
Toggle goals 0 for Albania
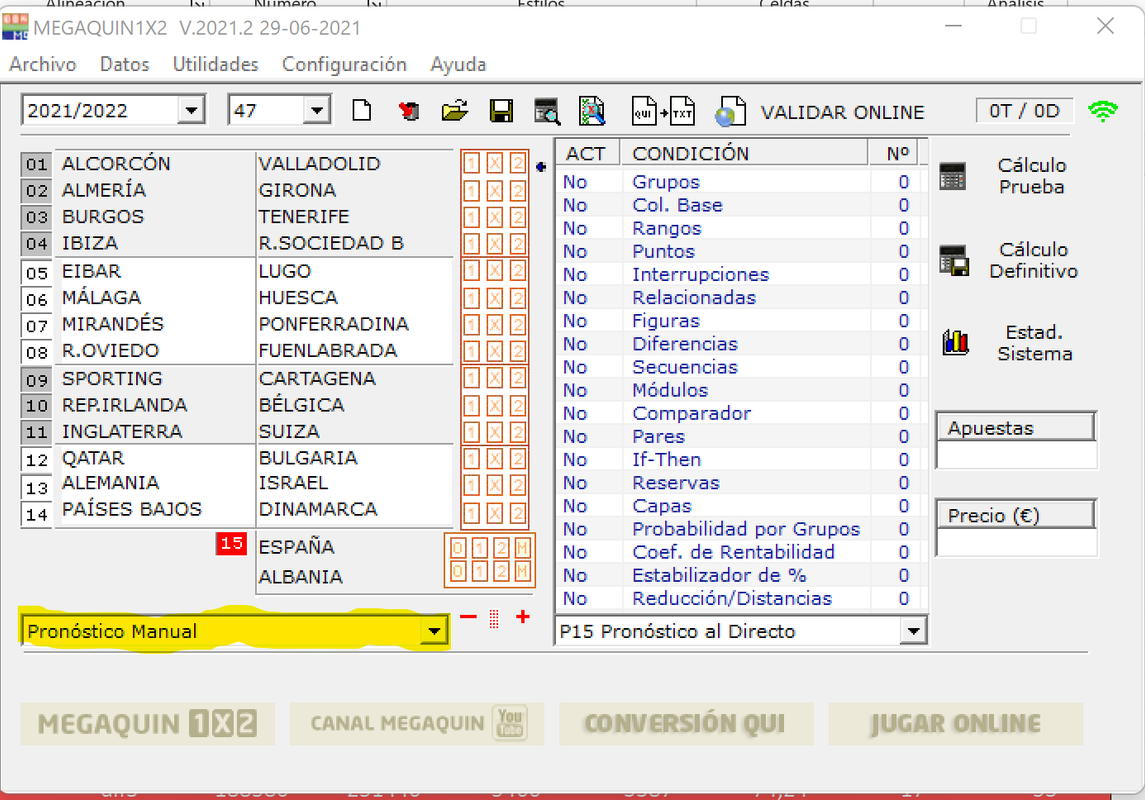(457, 572)
